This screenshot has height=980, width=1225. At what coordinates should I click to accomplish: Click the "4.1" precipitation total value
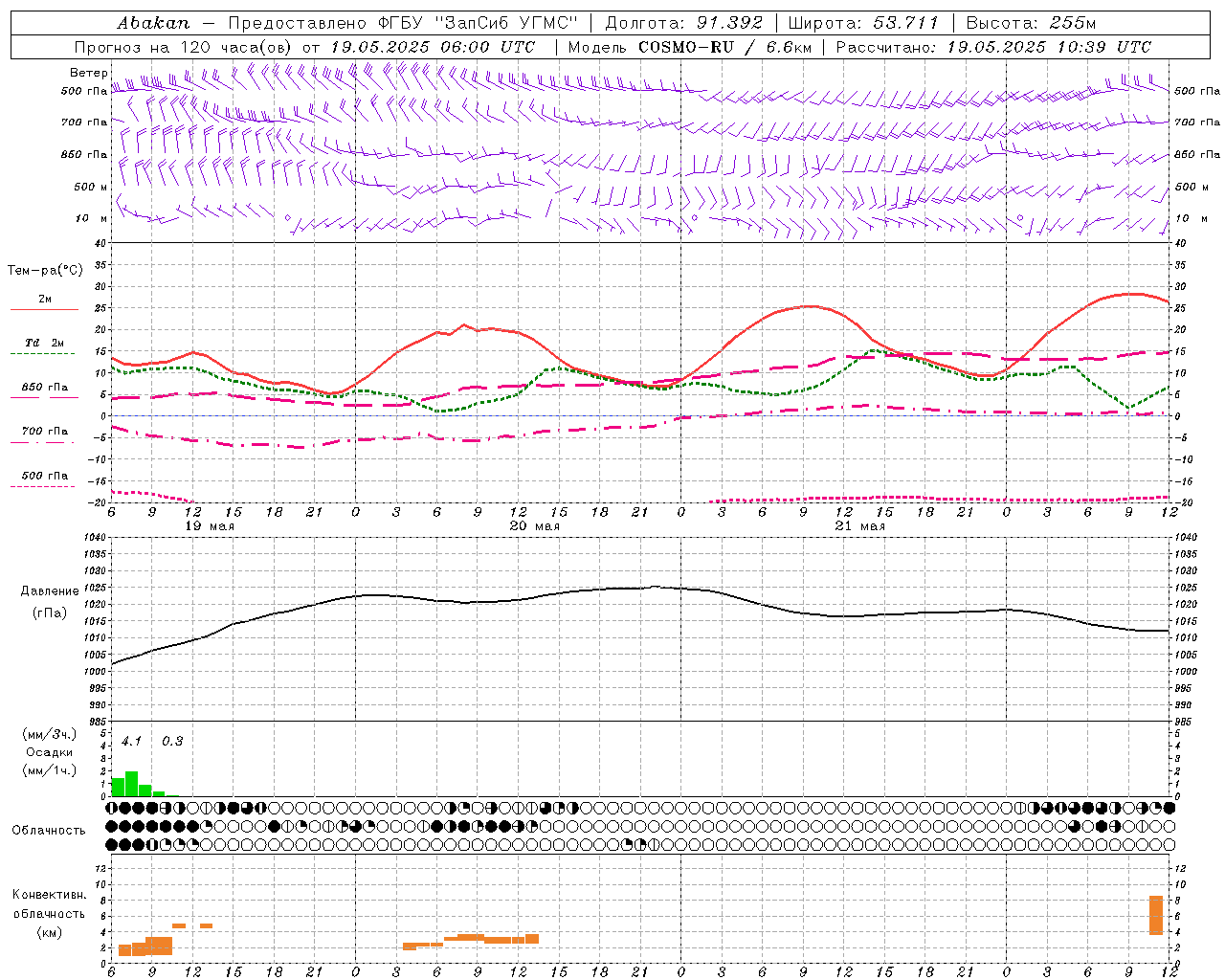(x=131, y=742)
